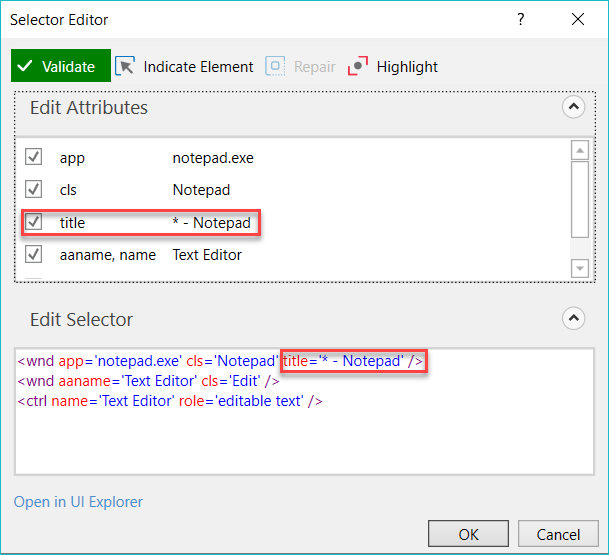
Task: Select the Notepad cls value
Action: [201, 190]
